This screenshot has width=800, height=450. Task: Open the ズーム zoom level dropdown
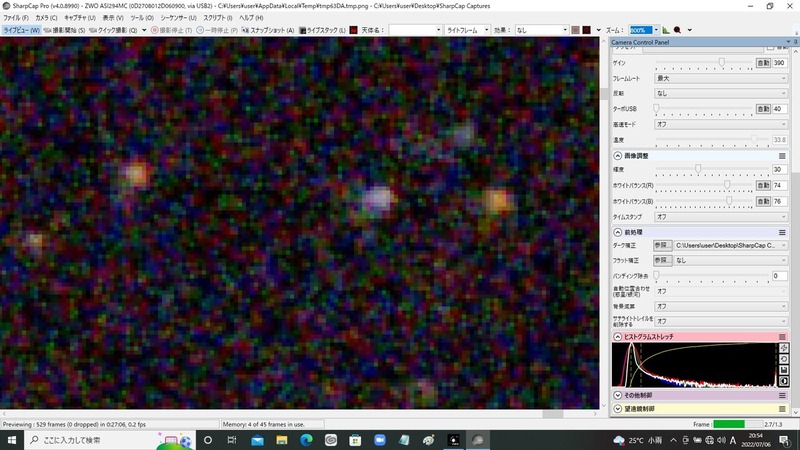coord(656,30)
